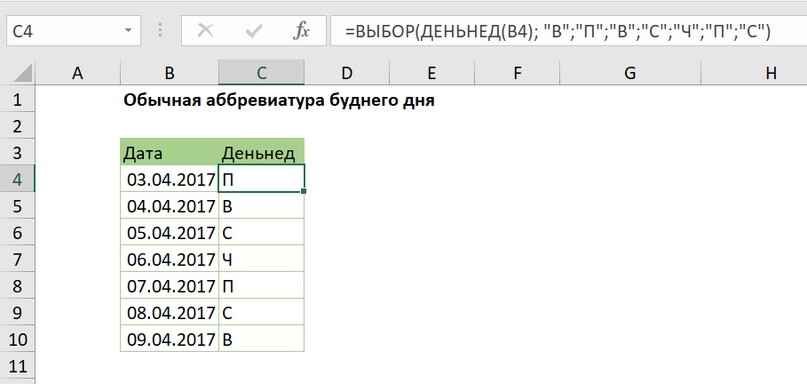Select cell with date 04.04.2017
This screenshot has width=807, height=384.
[170, 206]
